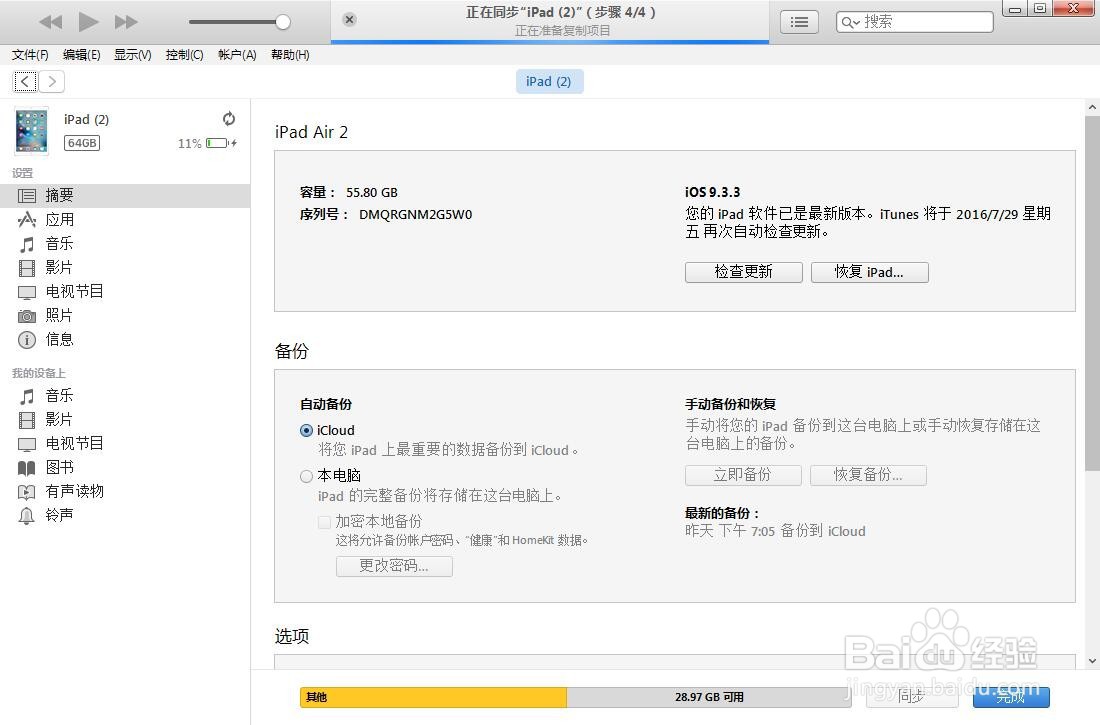Click the iOS 9.3.3 version text
This screenshot has width=1100, height=725.
pyautogui.click(x=713, y=192)
